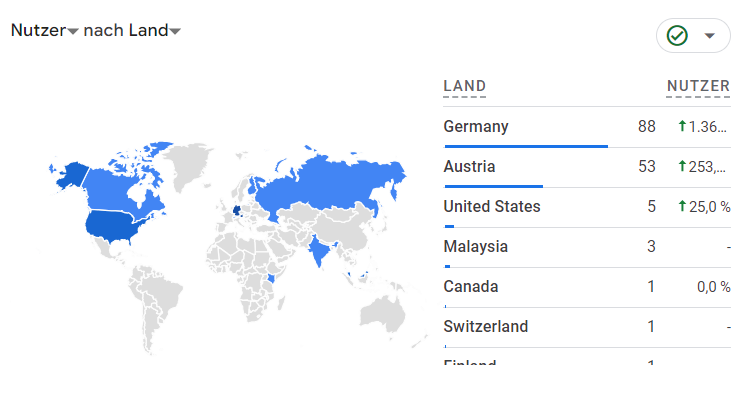Click the 25,0 % up arrow icon
The width and height of the screenshot is (751, 413).
683,206
